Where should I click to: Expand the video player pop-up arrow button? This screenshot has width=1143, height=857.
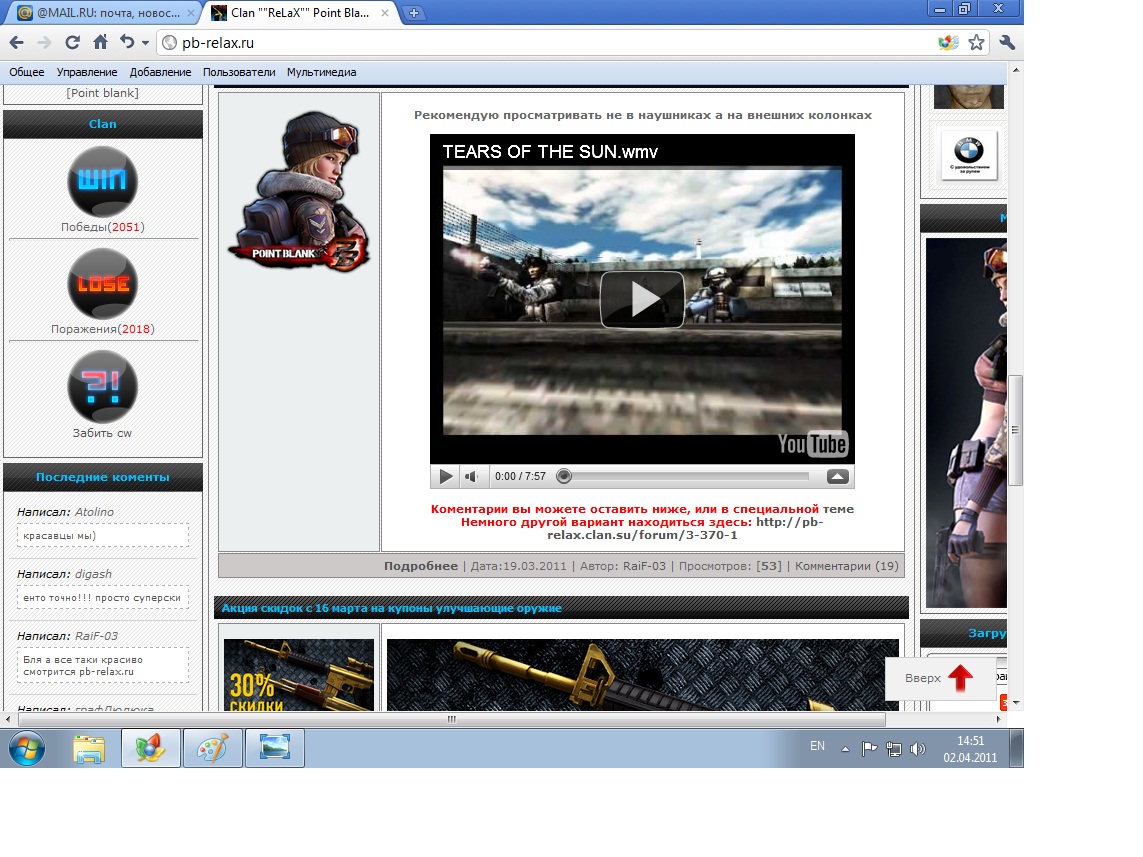[838, 477]
